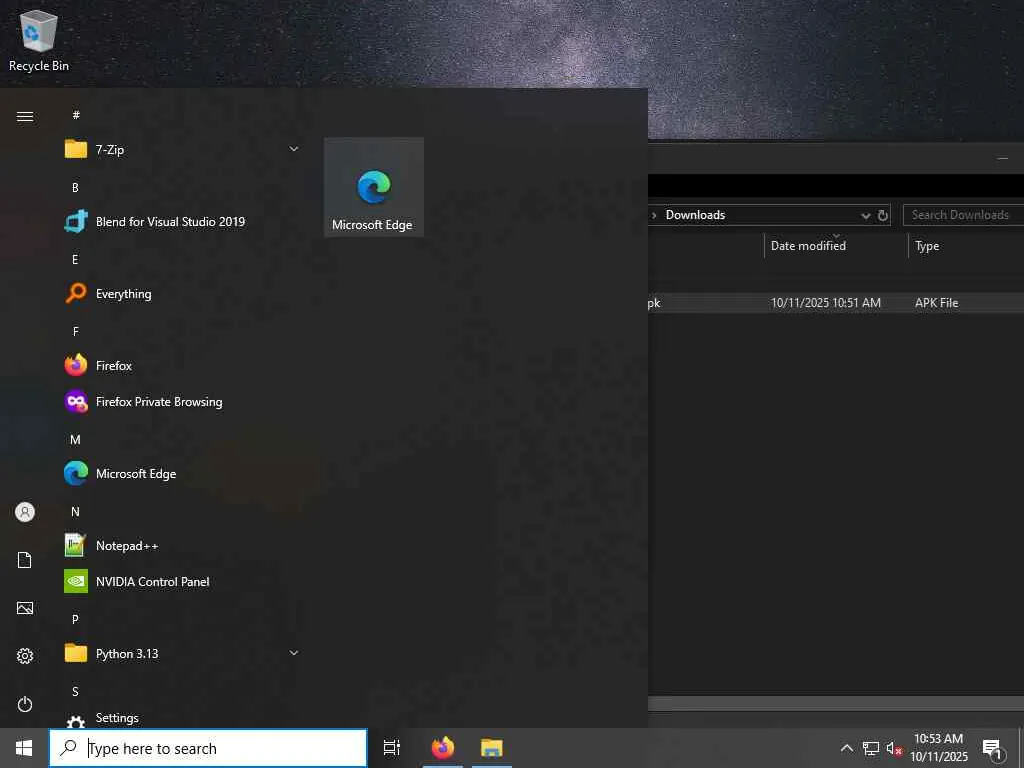The height and width of the screenshot is (768, 1024).
Task: Refresh the Downloads folder in Explorer
Action: click(883, 216)
